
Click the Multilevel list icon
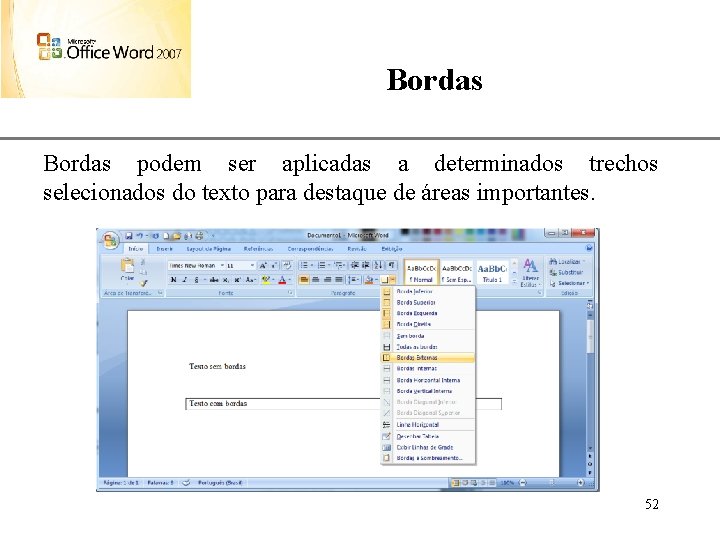340,265
